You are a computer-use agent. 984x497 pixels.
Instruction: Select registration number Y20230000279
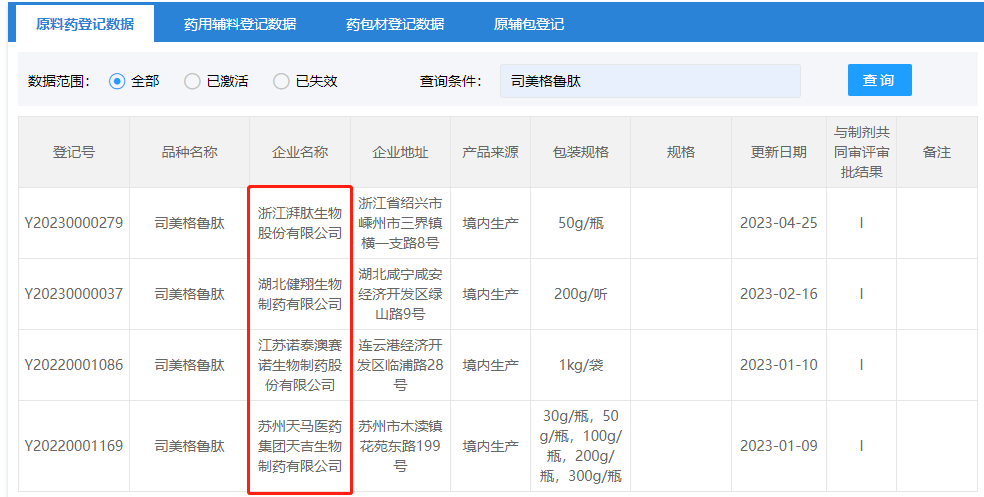pos(73,223)
